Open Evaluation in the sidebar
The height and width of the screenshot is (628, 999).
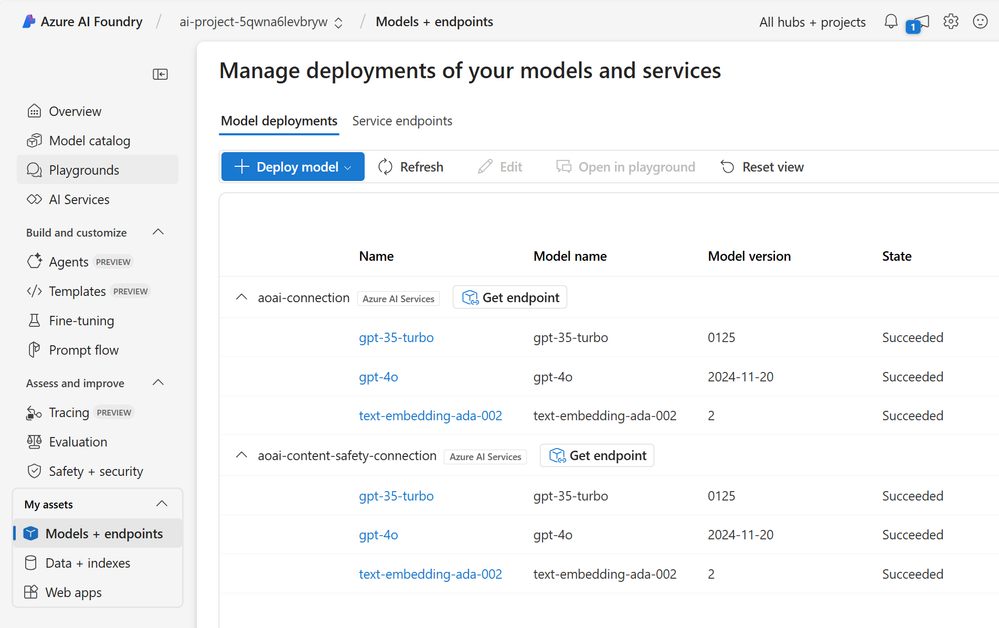97,442
